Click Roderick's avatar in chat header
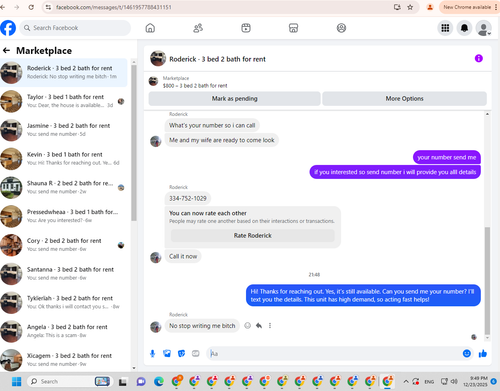Viewport: 500px width, 391px height. [158, 59]
